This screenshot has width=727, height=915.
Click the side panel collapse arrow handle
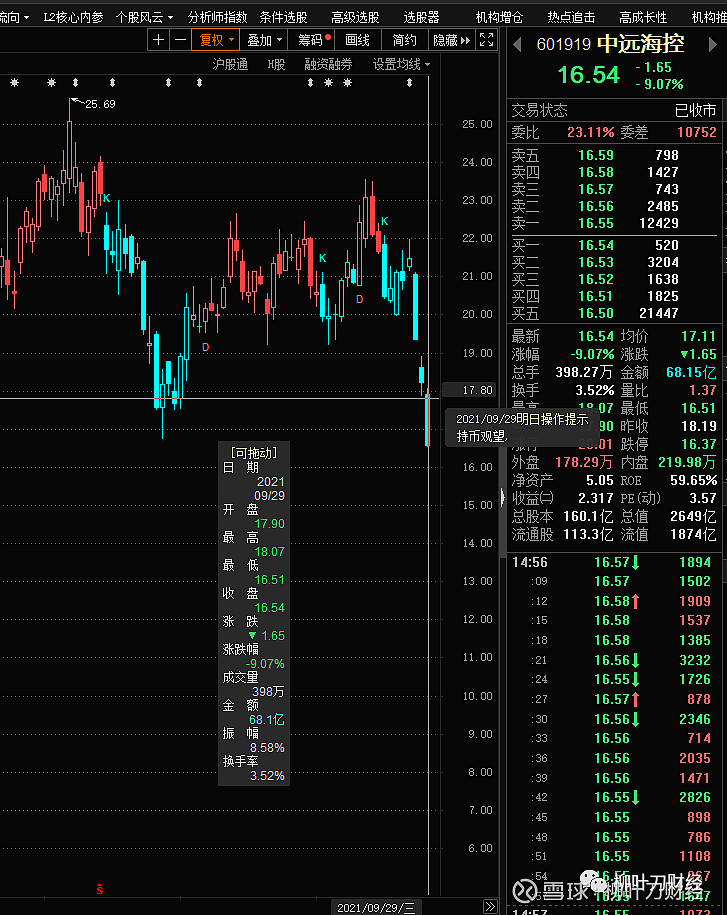[x=502, y=497]
